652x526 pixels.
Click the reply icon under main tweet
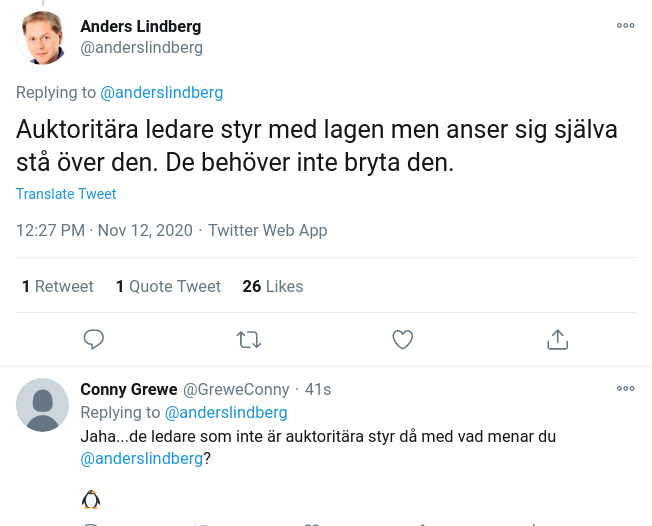(94, 340)
